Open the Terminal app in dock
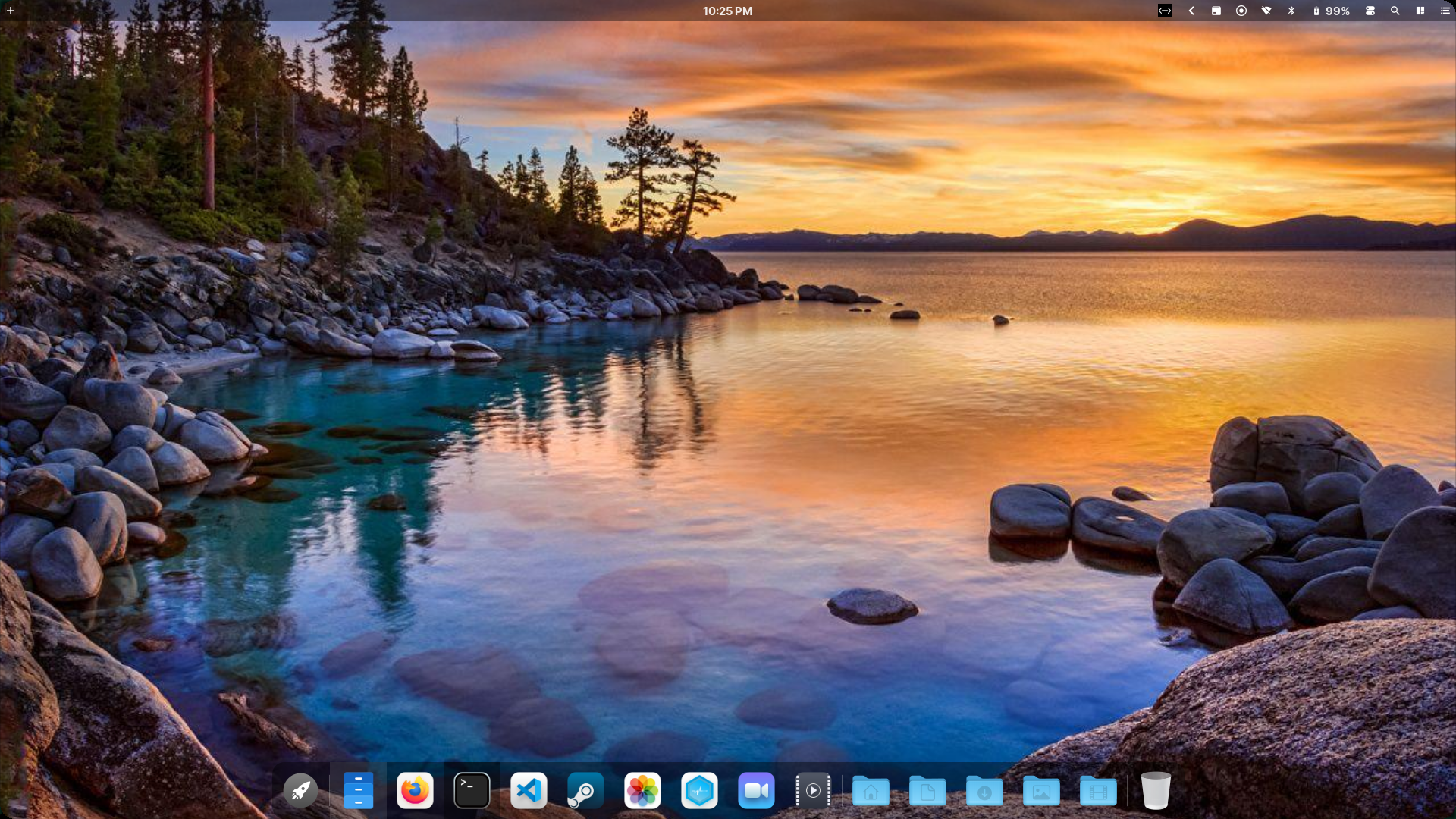 472,791
